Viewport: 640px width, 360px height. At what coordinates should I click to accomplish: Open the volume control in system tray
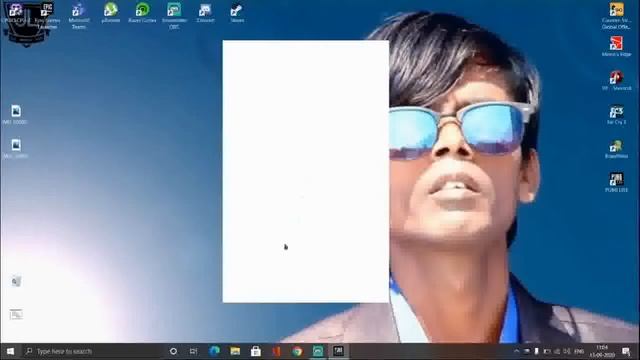567,351
